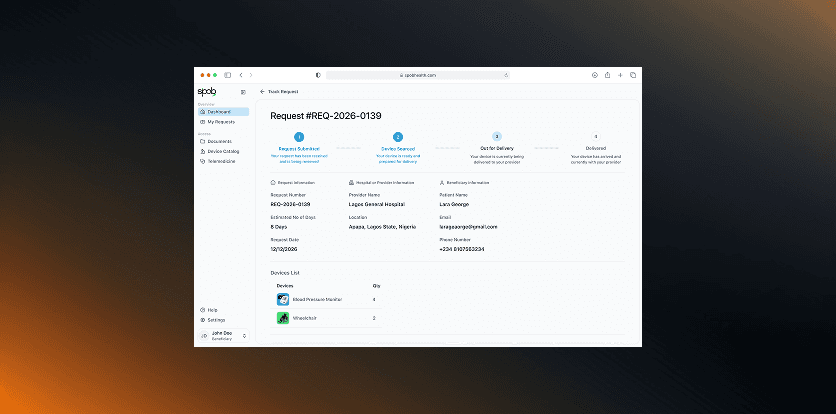Screen dimensions: 836x414
Task: Click the Wheelchair device name
Action: point(303,319)
